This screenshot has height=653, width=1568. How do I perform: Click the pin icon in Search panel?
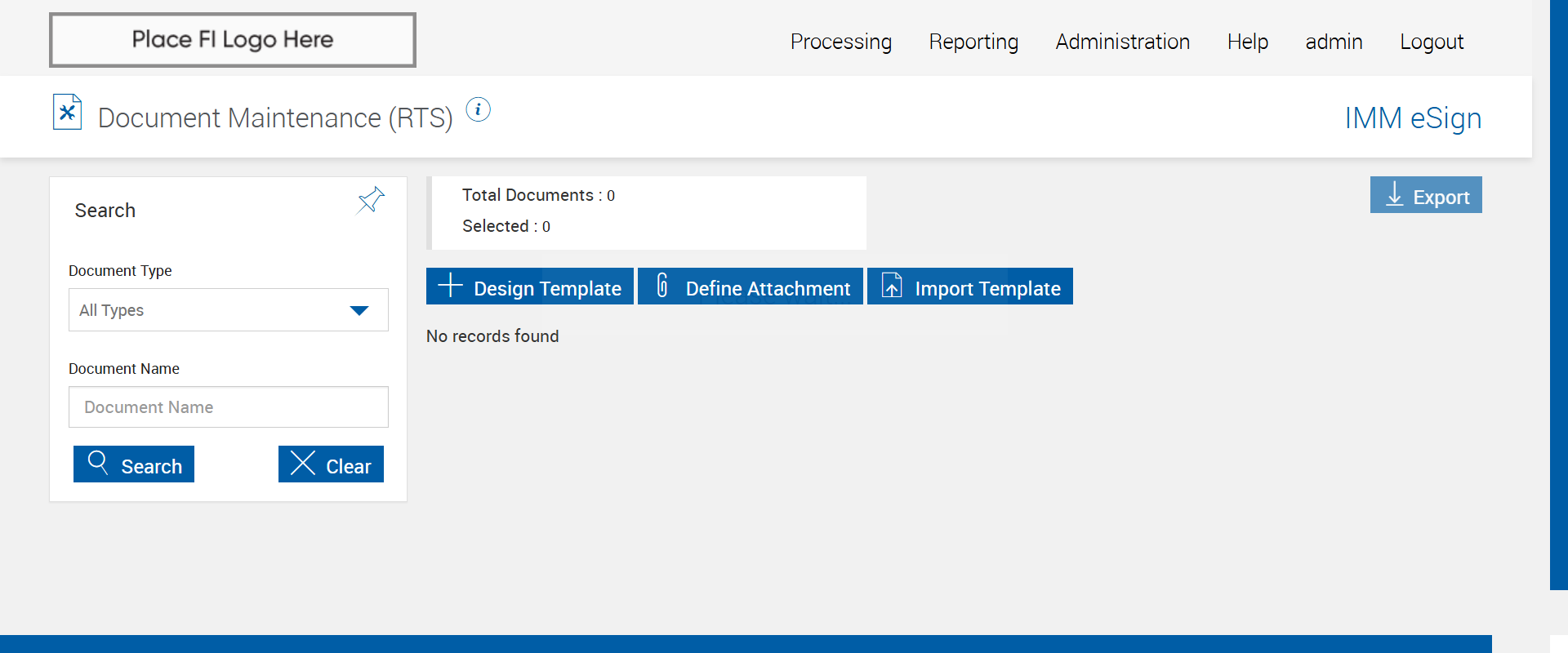(371, 199)
